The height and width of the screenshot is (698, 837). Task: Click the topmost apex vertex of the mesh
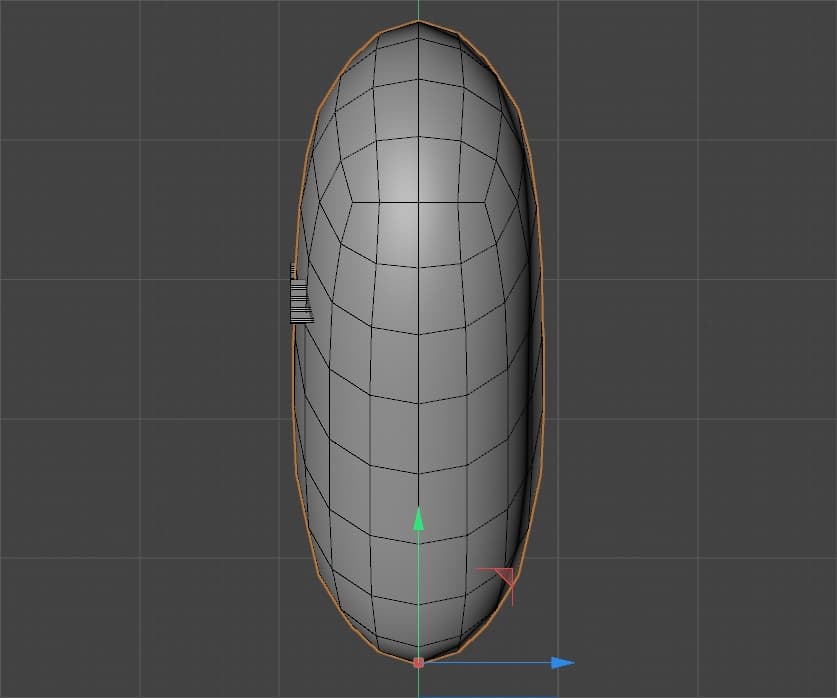point(418,21)
